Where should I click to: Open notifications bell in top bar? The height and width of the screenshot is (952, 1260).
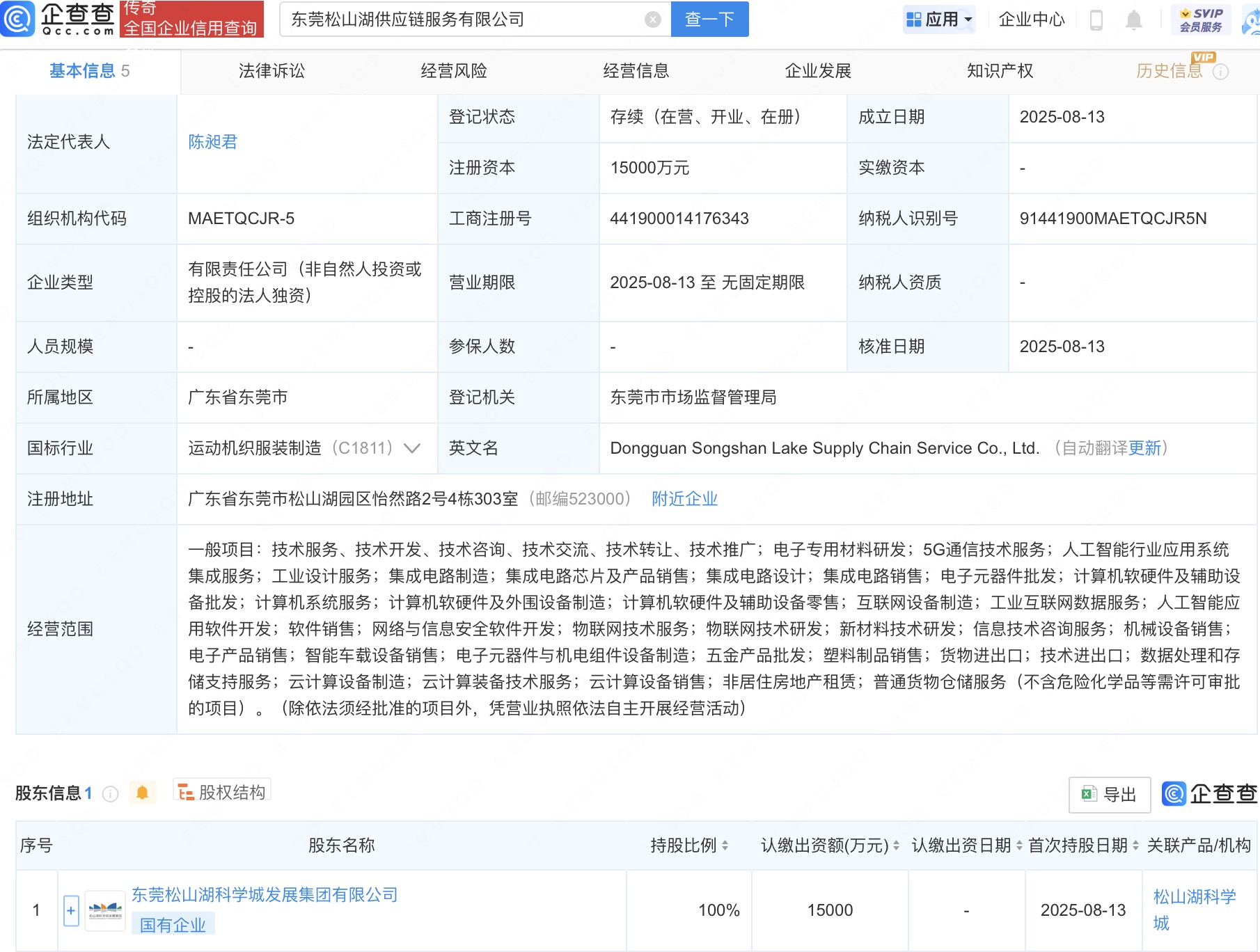click(x=1133, y=19)
